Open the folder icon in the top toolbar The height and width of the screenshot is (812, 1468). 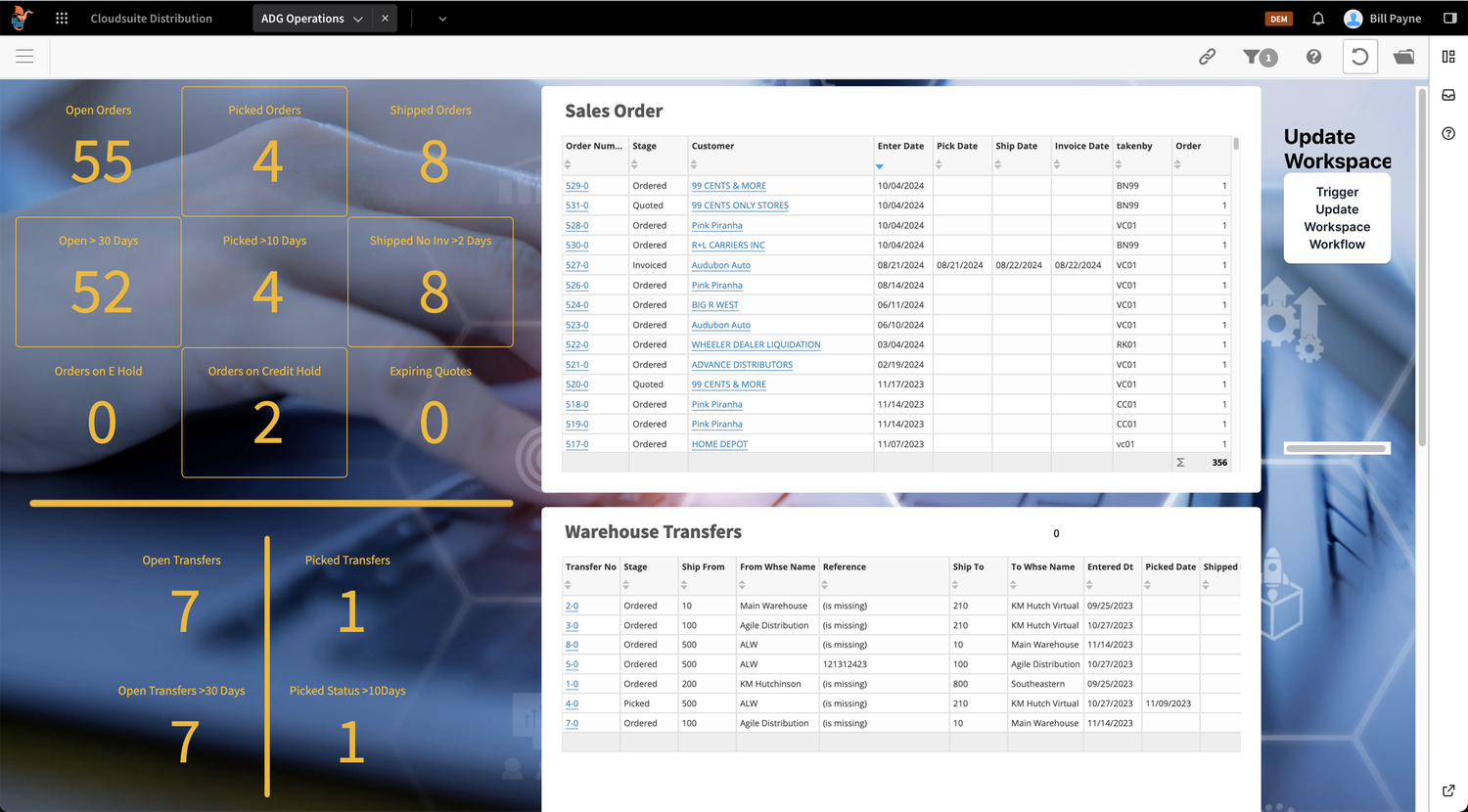tap(1403, 56)
